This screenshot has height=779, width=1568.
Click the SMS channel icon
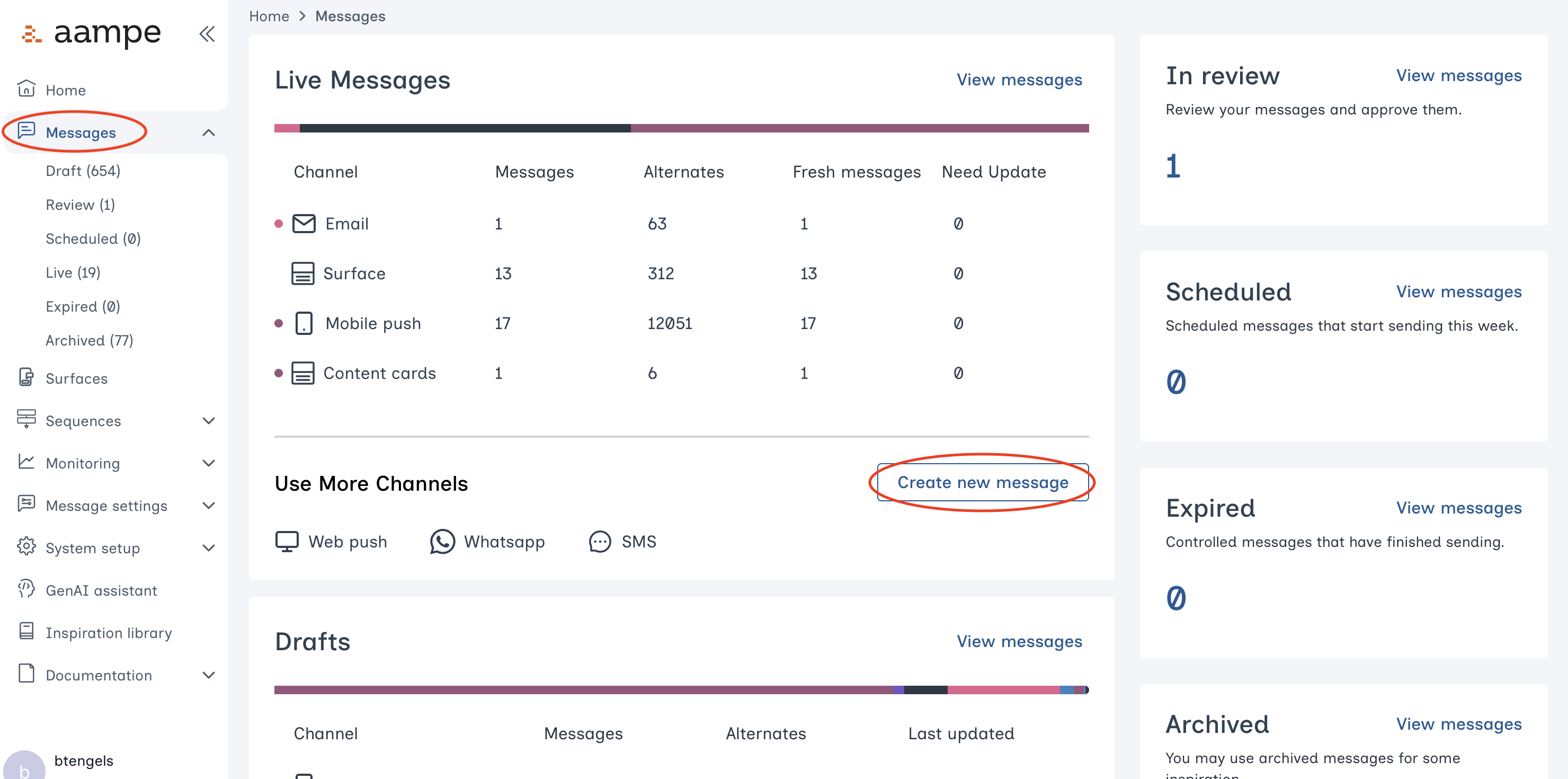(x=599, y=542)
